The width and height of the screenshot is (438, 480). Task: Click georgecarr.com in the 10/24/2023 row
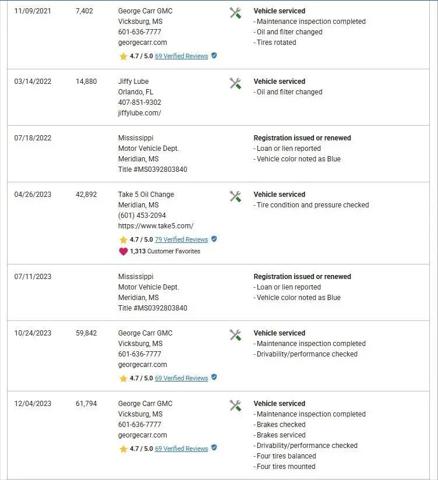click(142, 364)
